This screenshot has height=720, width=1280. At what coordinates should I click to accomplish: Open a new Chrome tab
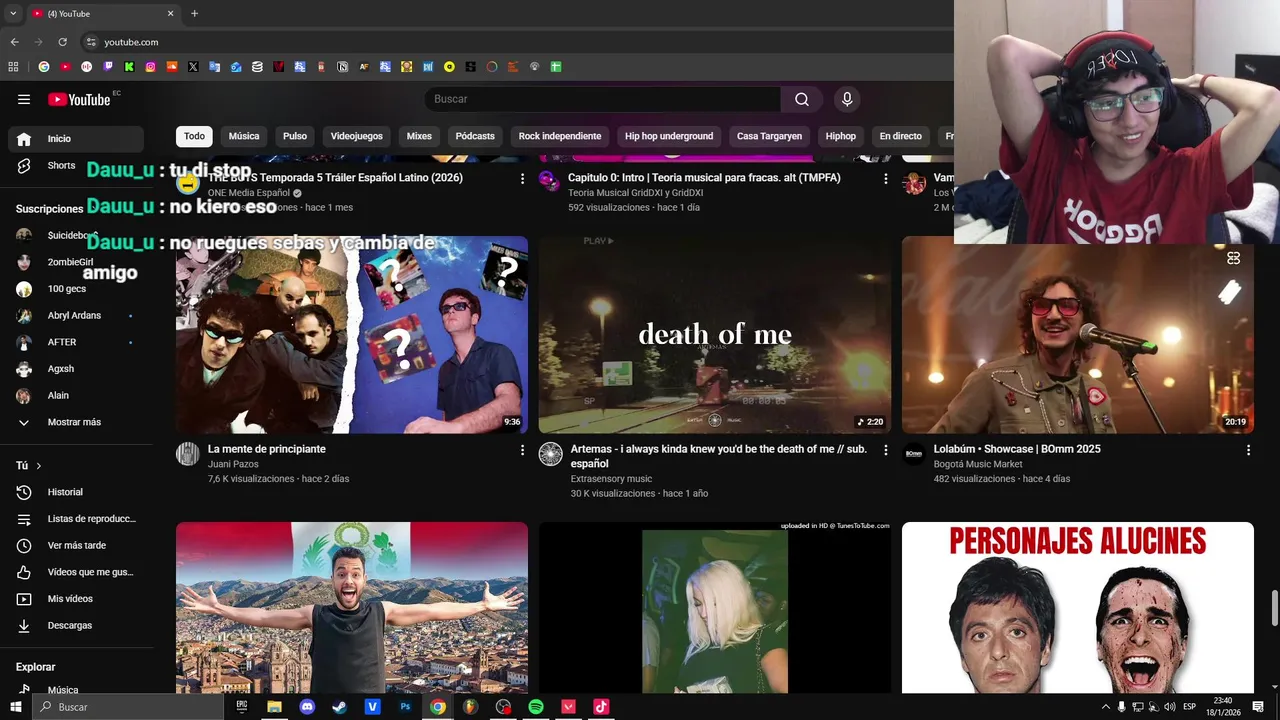pyautogui.click(x=194, y=13)
